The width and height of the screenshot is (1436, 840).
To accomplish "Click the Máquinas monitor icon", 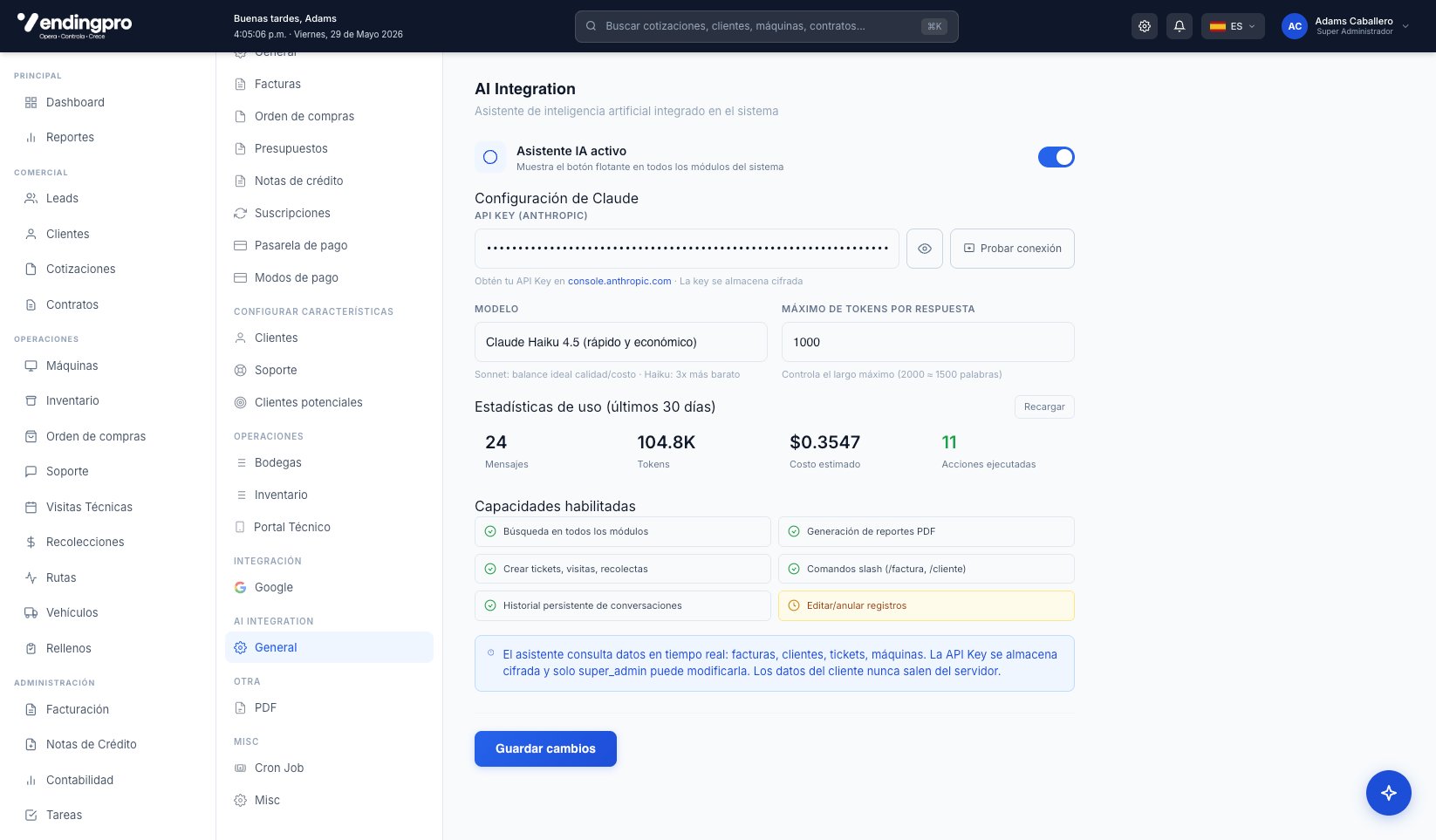I will pyautogui.click(x=31, y=365).
